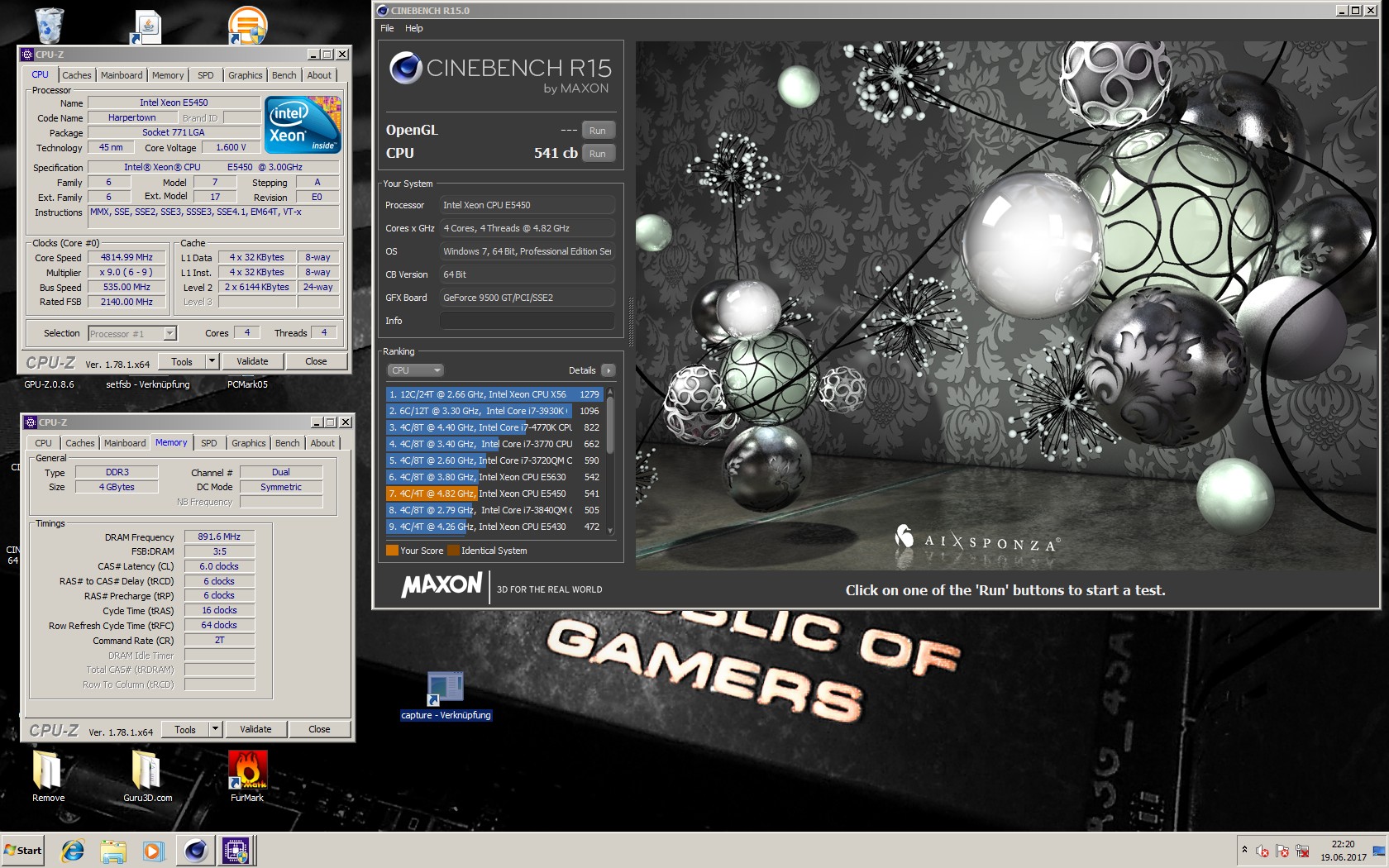Open Processor #1 selection dropdown
This screenshot has height=868, width=1389.
(132, 334)
